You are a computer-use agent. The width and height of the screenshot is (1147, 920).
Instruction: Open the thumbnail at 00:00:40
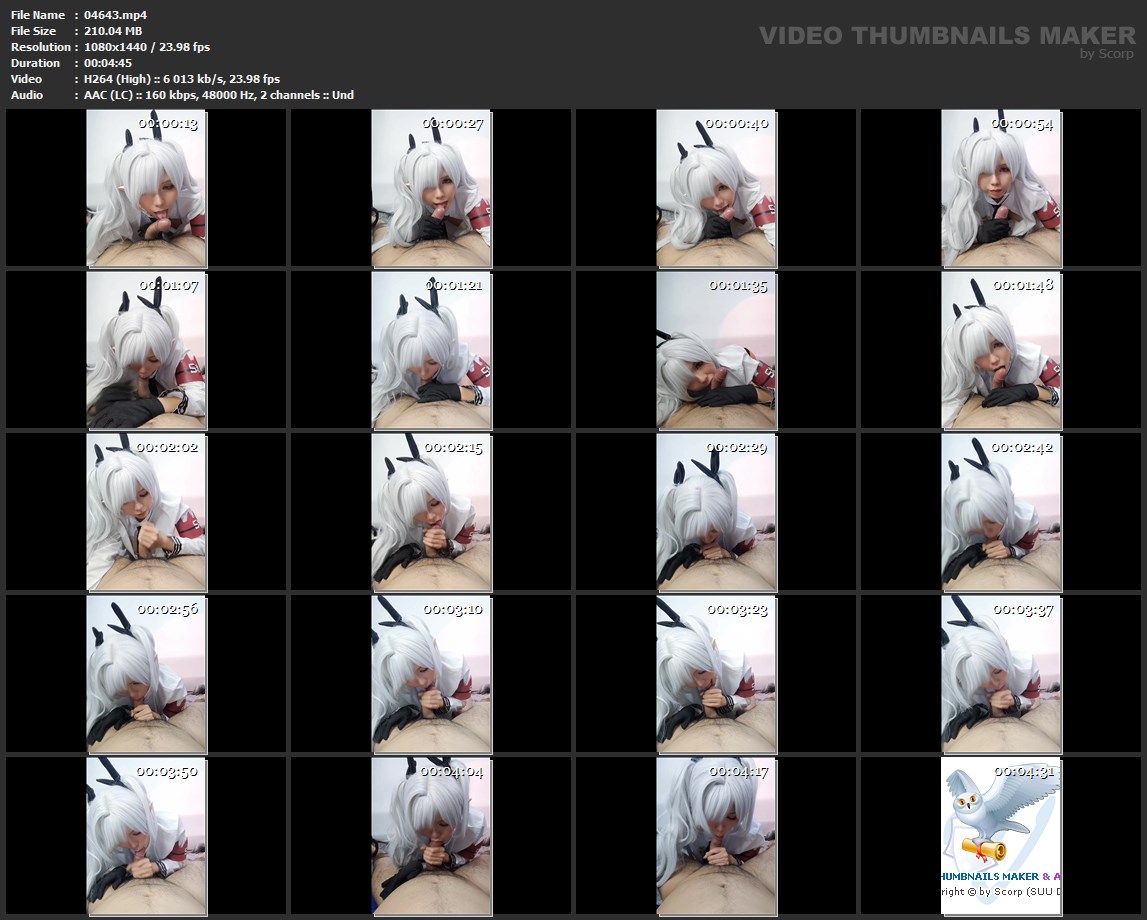716,188
